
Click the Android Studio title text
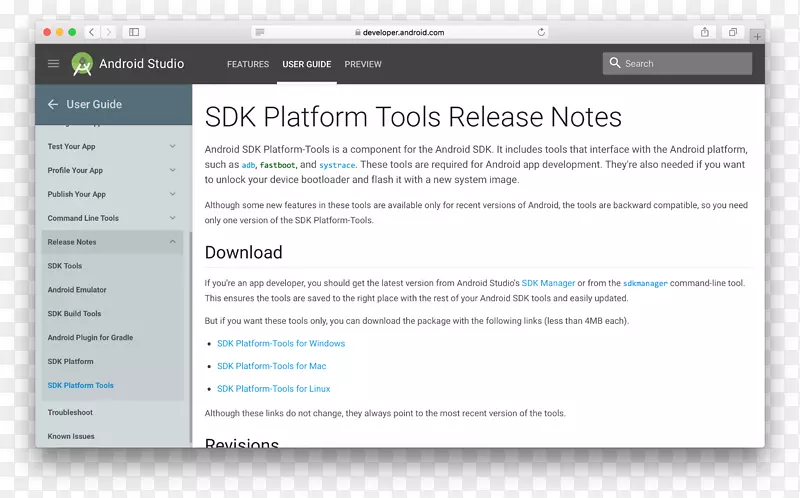pos(141,64)
